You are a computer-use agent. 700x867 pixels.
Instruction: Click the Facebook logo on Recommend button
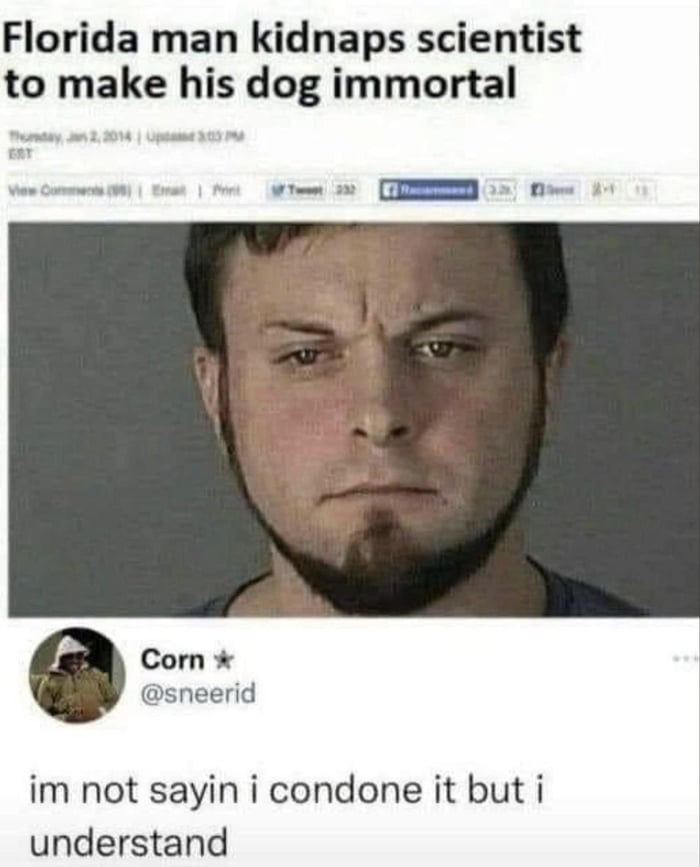click(x=389, y=190)
